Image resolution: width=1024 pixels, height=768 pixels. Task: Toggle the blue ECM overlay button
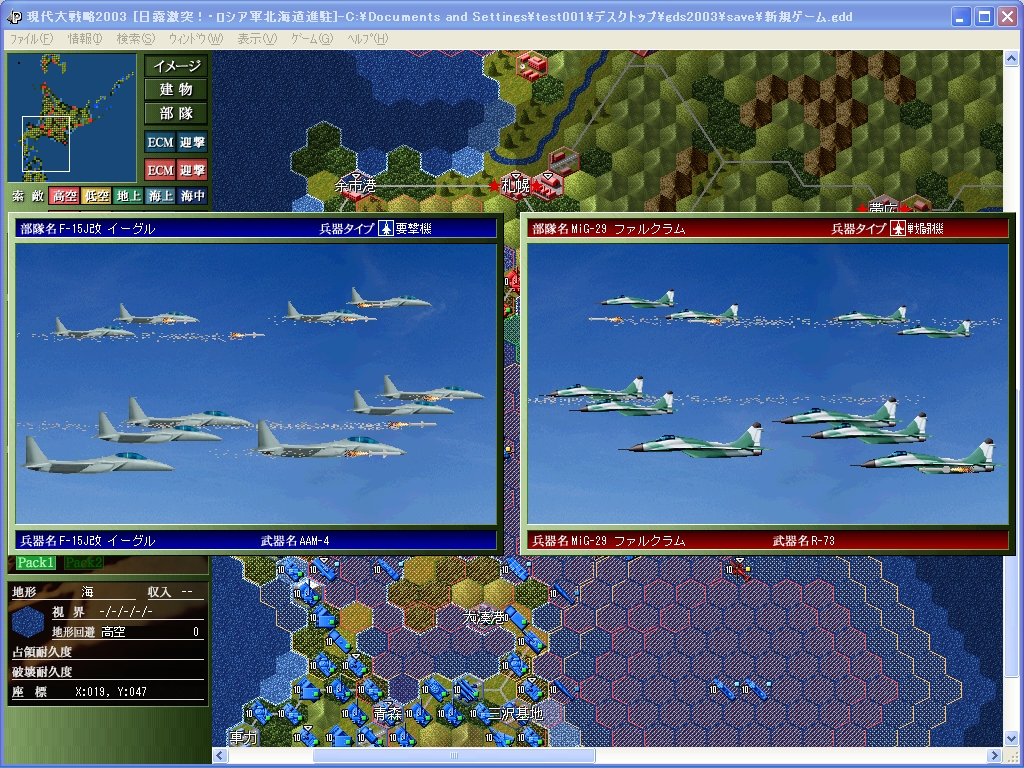click(x=160, y=142)
